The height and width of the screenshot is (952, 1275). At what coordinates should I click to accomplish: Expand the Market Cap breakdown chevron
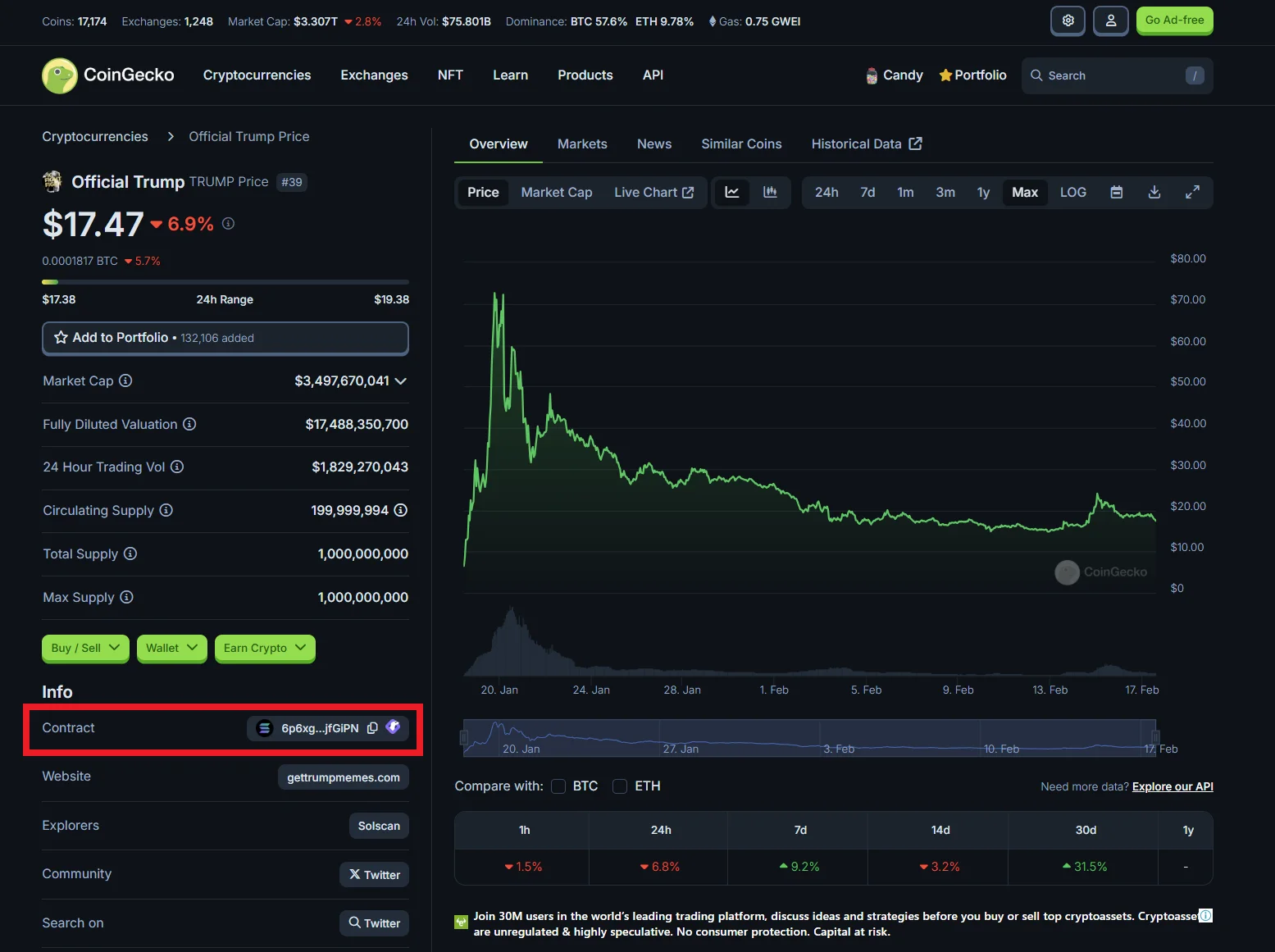click(x=401, y=380)
